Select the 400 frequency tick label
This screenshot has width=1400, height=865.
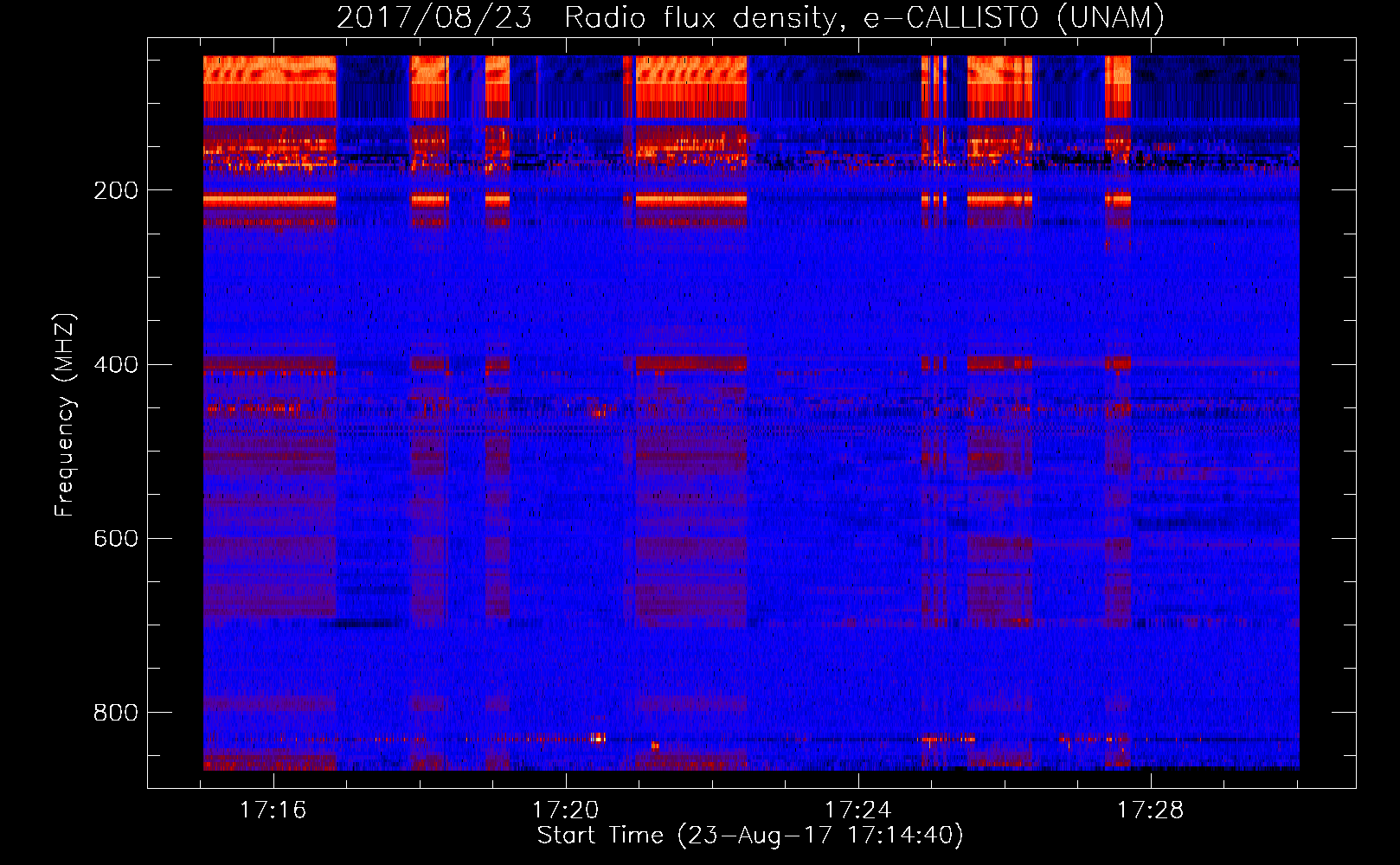[116, 364]
